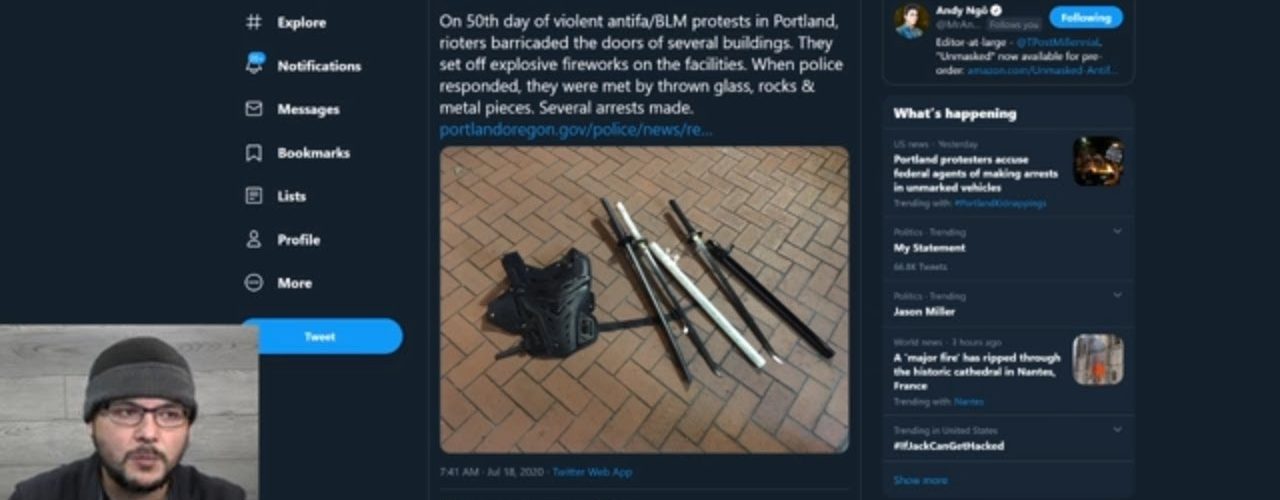Viewport: 1280px width, 500px height.
Task: Click the Explore hashtag icon
Action: pyautogui.click(x=254, y=22)
